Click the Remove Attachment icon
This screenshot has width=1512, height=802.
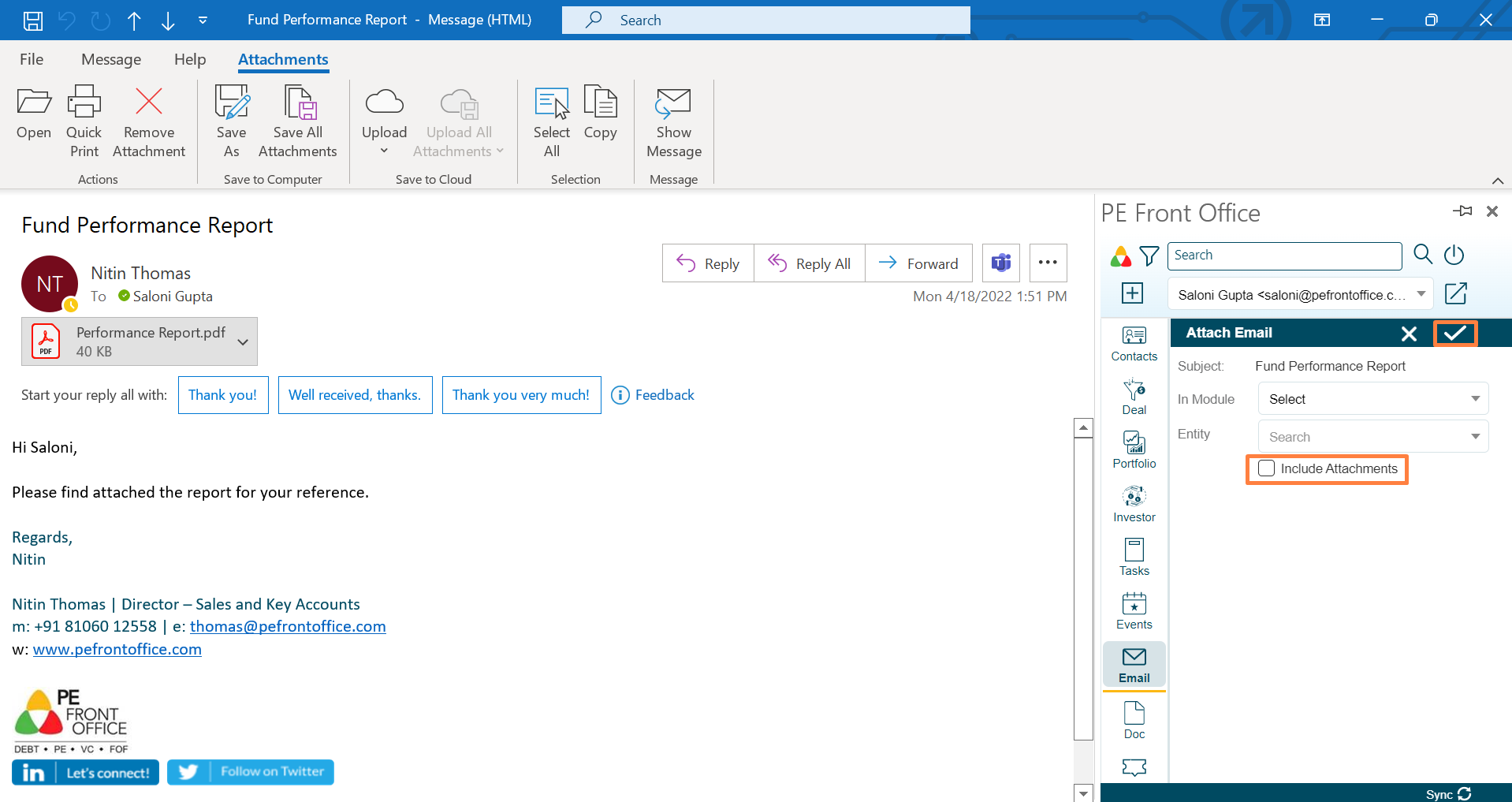coord(148,103)
